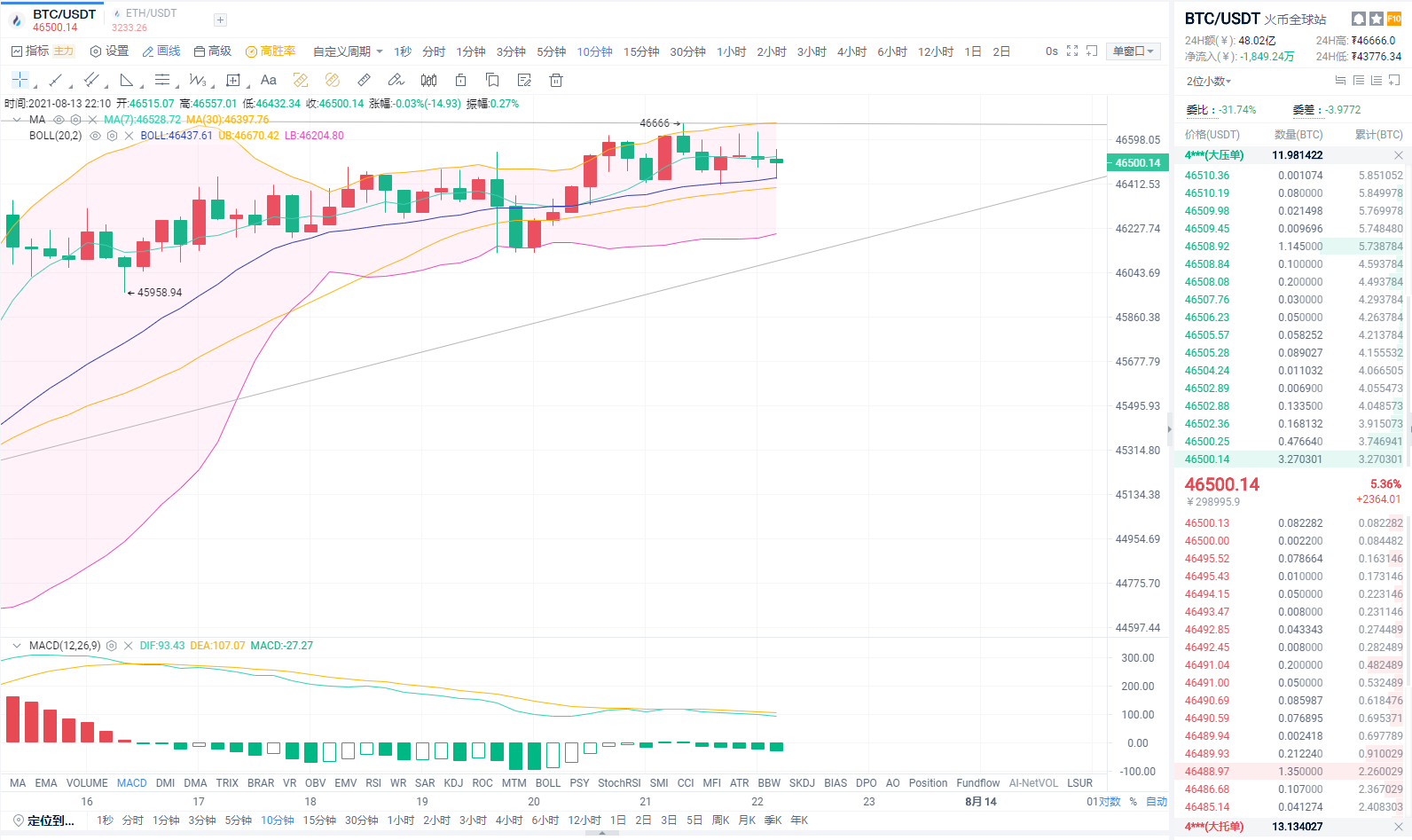Add BTC/USDT to favorites with star
Screen dimensions: 1412x840
click(x=1376, y=19)
